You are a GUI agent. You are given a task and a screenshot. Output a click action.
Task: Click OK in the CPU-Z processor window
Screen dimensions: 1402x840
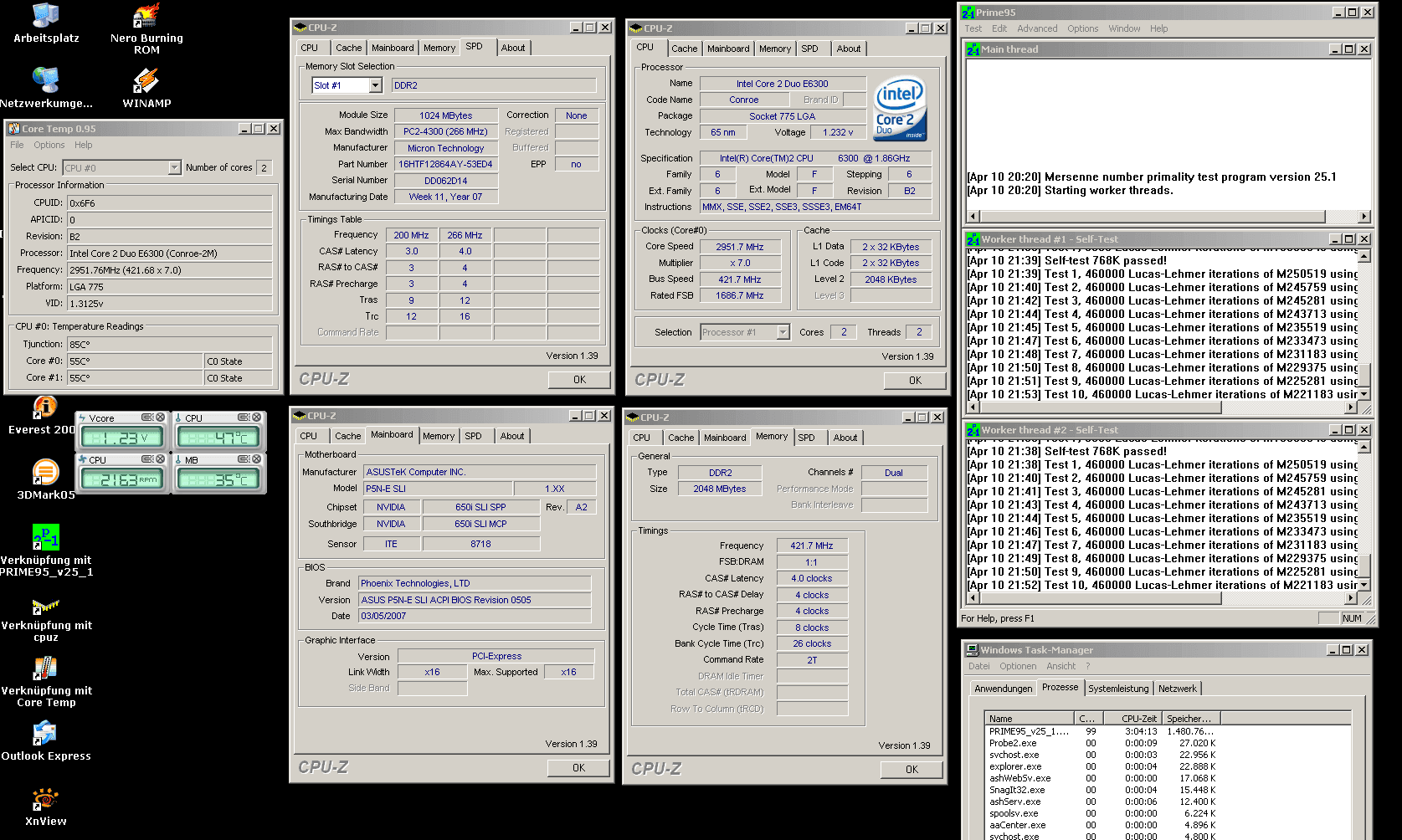click(x=915, y=381)
